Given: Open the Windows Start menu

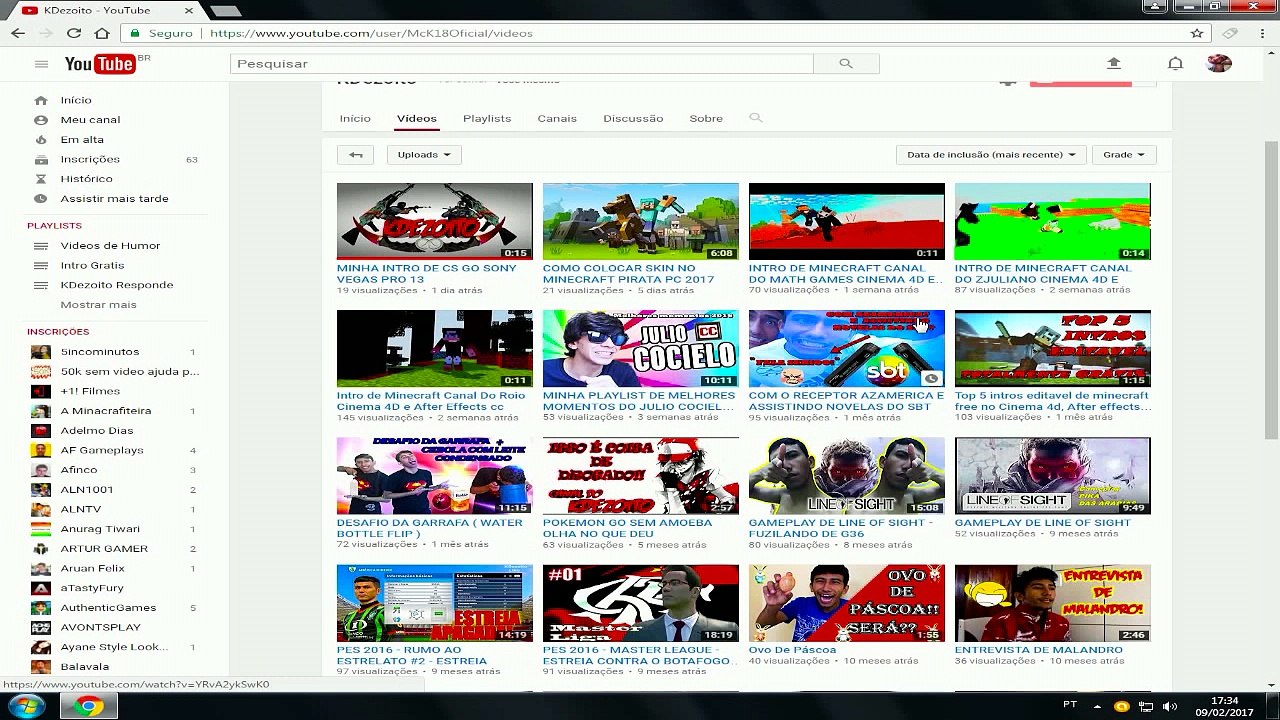Looking at the screenshot, I should tap(25, 706).
